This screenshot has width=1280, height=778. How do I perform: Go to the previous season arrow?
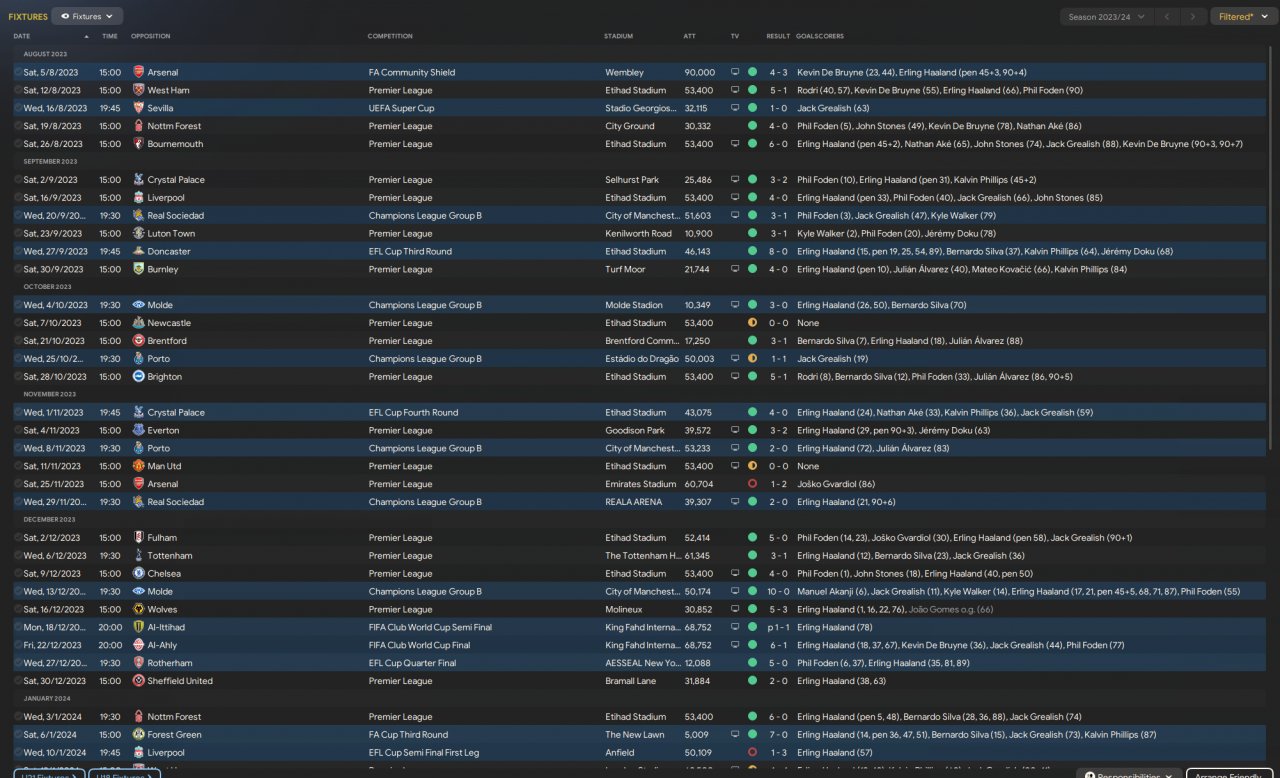coord(1167,16)
